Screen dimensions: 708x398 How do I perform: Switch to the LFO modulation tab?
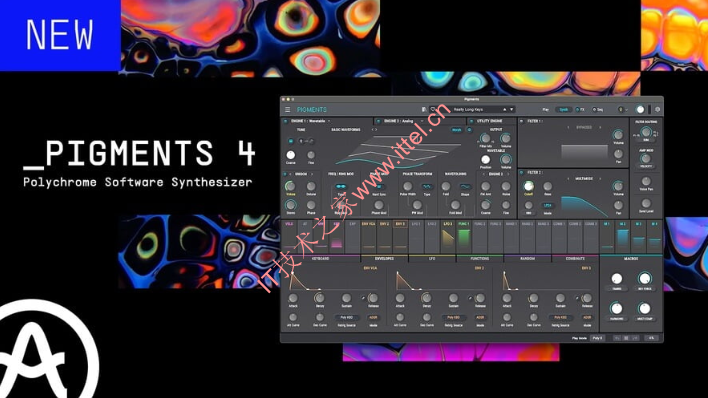pyautogui.click(x=432, y=258)
